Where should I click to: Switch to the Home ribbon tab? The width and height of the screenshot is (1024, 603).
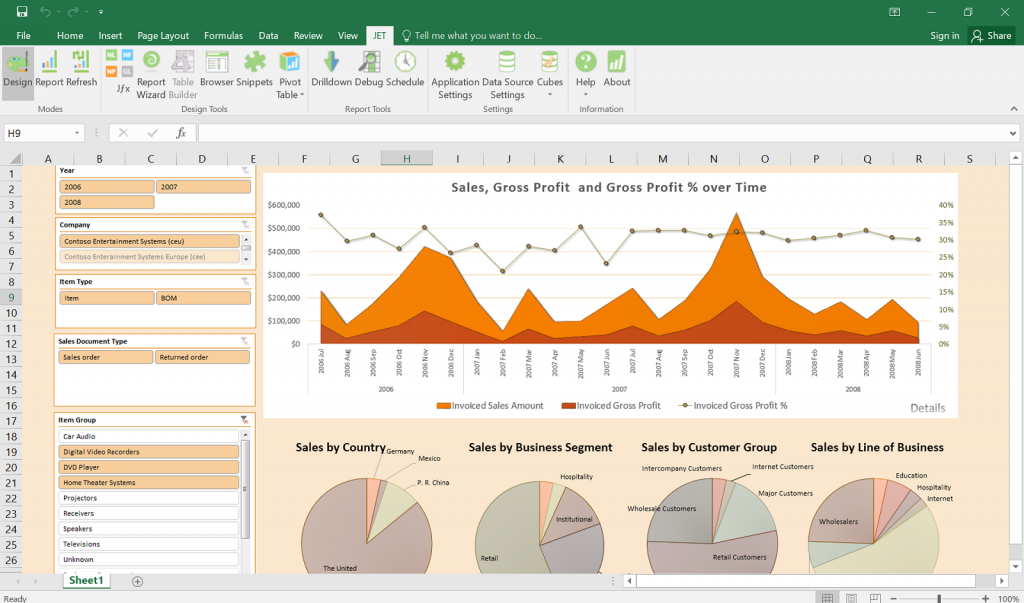[x=70, y=36]
